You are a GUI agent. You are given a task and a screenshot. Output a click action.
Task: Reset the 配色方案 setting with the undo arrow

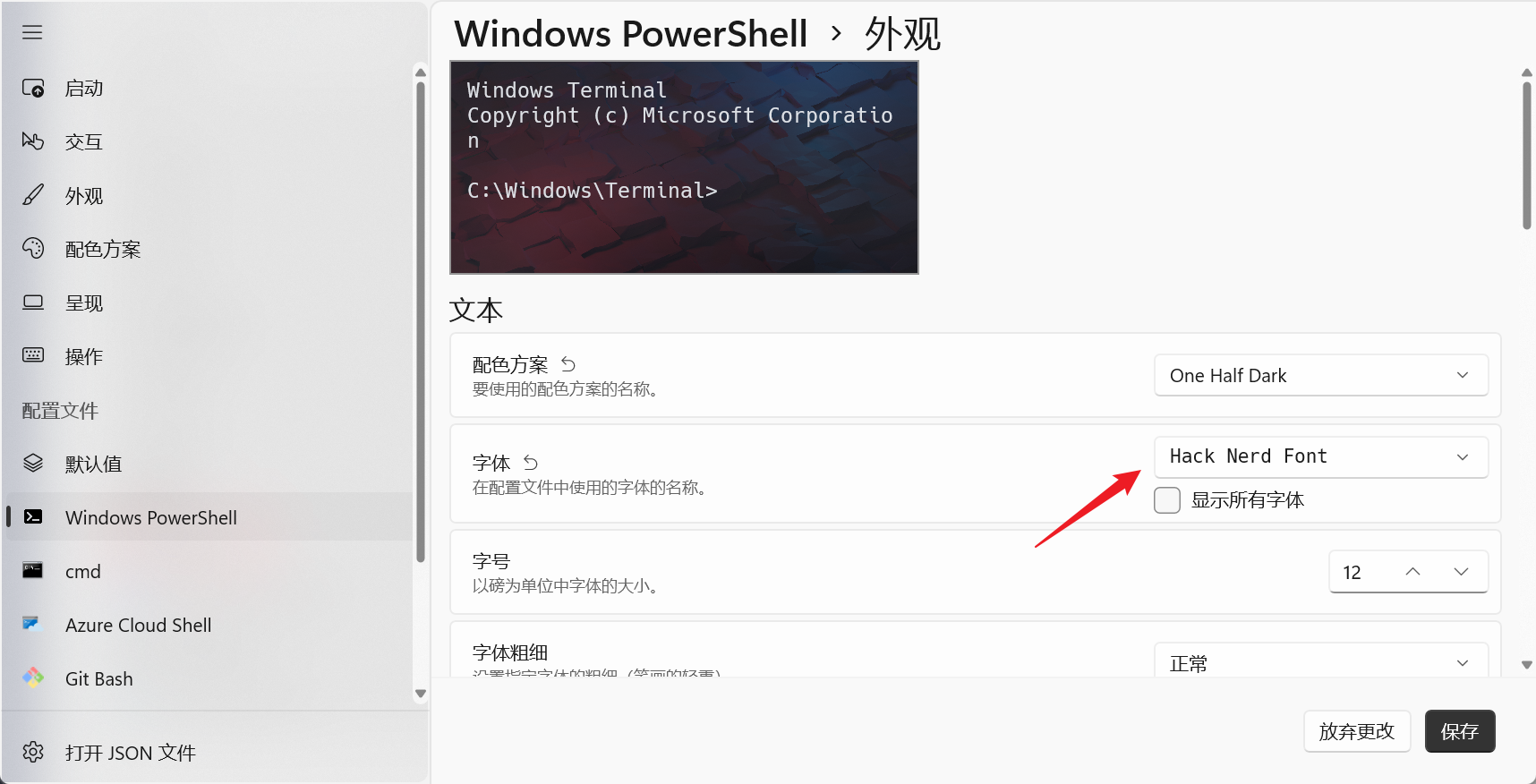[568, 364]
